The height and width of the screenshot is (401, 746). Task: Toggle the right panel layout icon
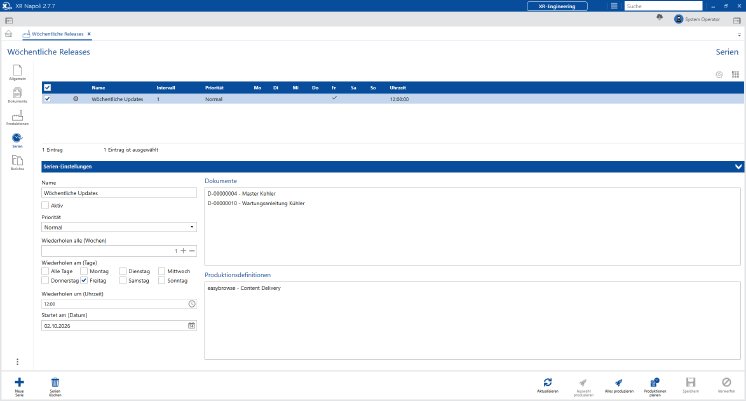[x=736, y=20]
